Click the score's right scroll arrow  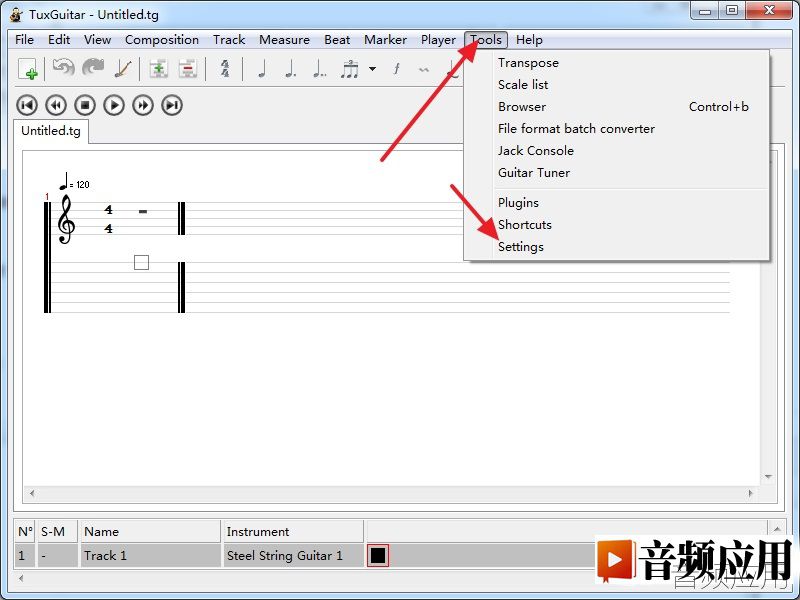pyautogui.click(x=751, y=493)
